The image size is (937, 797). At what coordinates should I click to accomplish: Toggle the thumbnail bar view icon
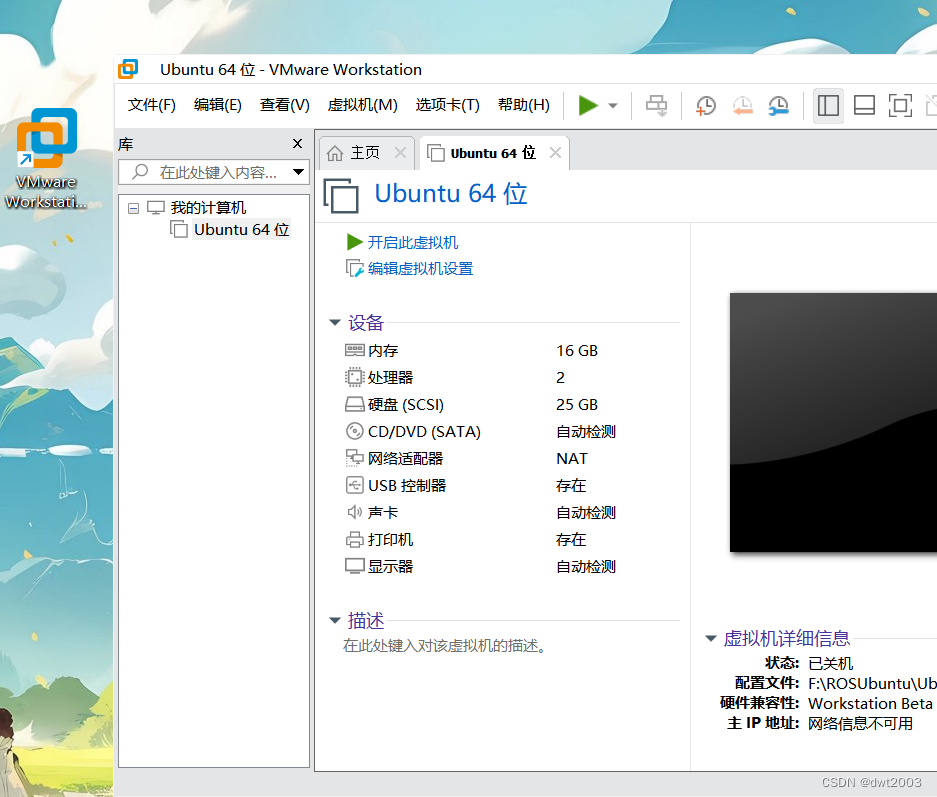coord(864,106)
